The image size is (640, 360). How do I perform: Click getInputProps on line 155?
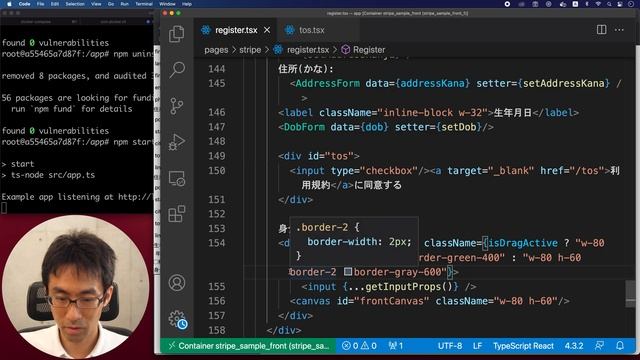coord(403,287)
